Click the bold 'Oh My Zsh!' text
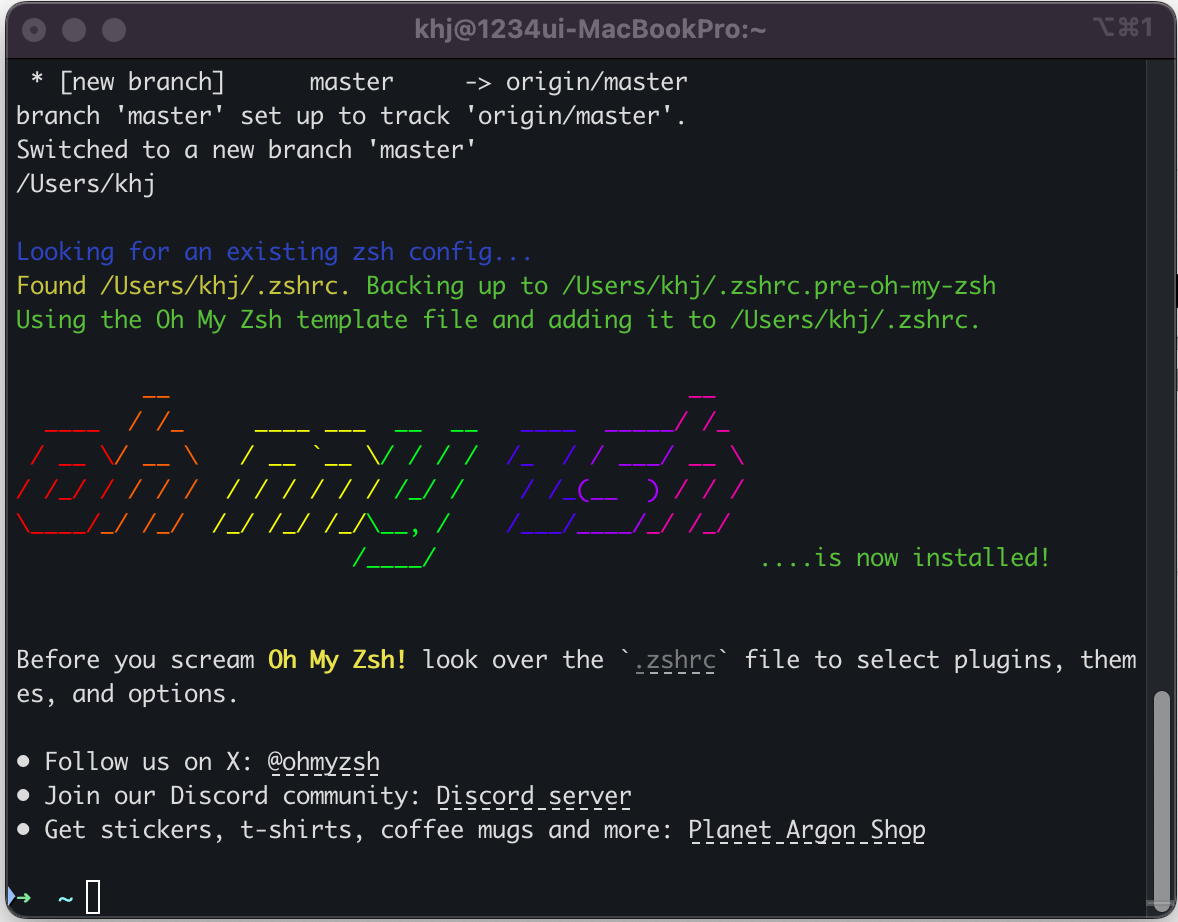Screen dimensions: 1178x922 (x=337, y=660)
